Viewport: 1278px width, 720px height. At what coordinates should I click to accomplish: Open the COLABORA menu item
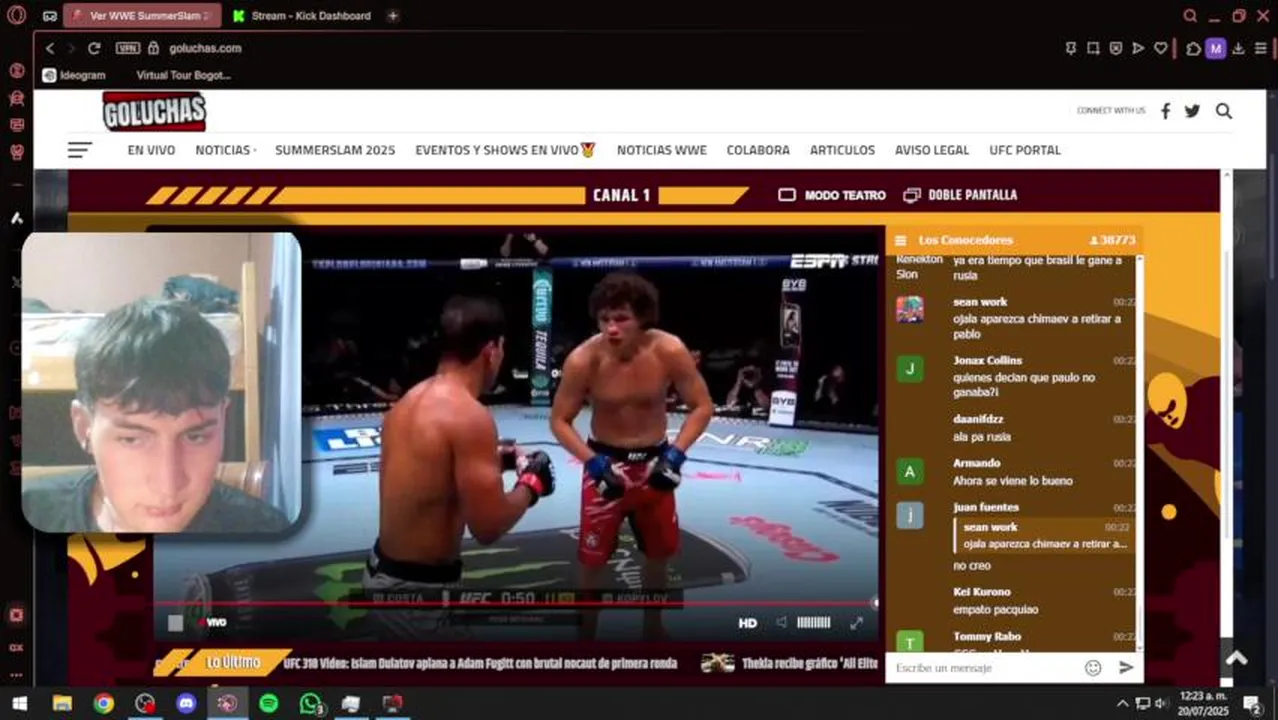(758, 150)
